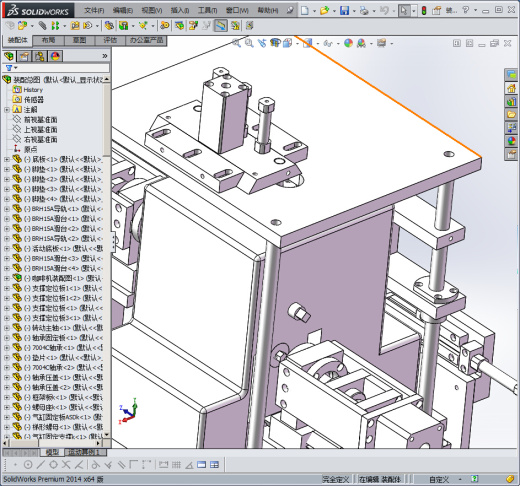The height and width of the screenshot is (486, 520).
Task: Switch to the 评估 tab
Action: (x=110, y=40)
